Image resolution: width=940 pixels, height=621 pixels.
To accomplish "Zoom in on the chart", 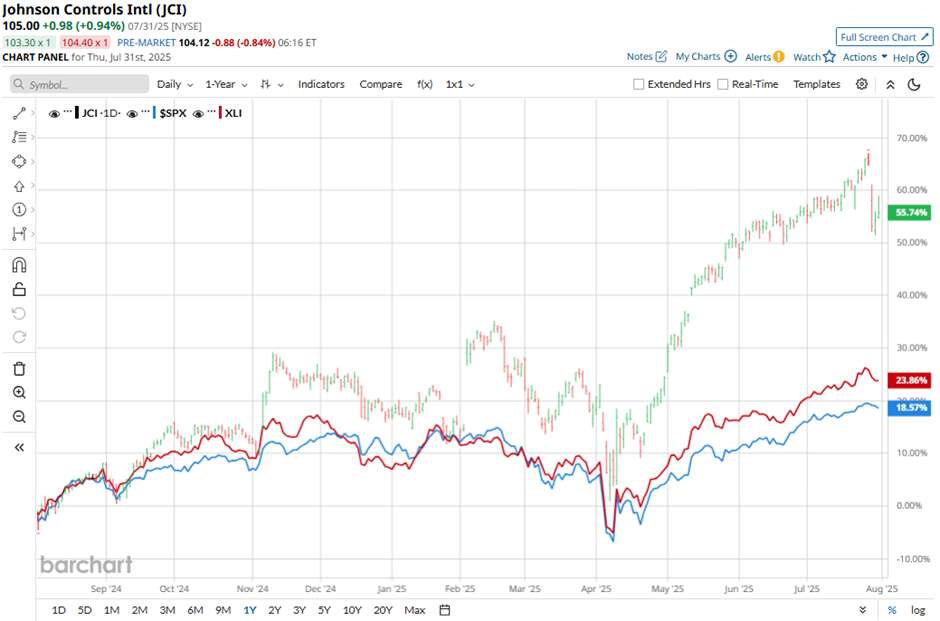I will [x=19, y=393].
